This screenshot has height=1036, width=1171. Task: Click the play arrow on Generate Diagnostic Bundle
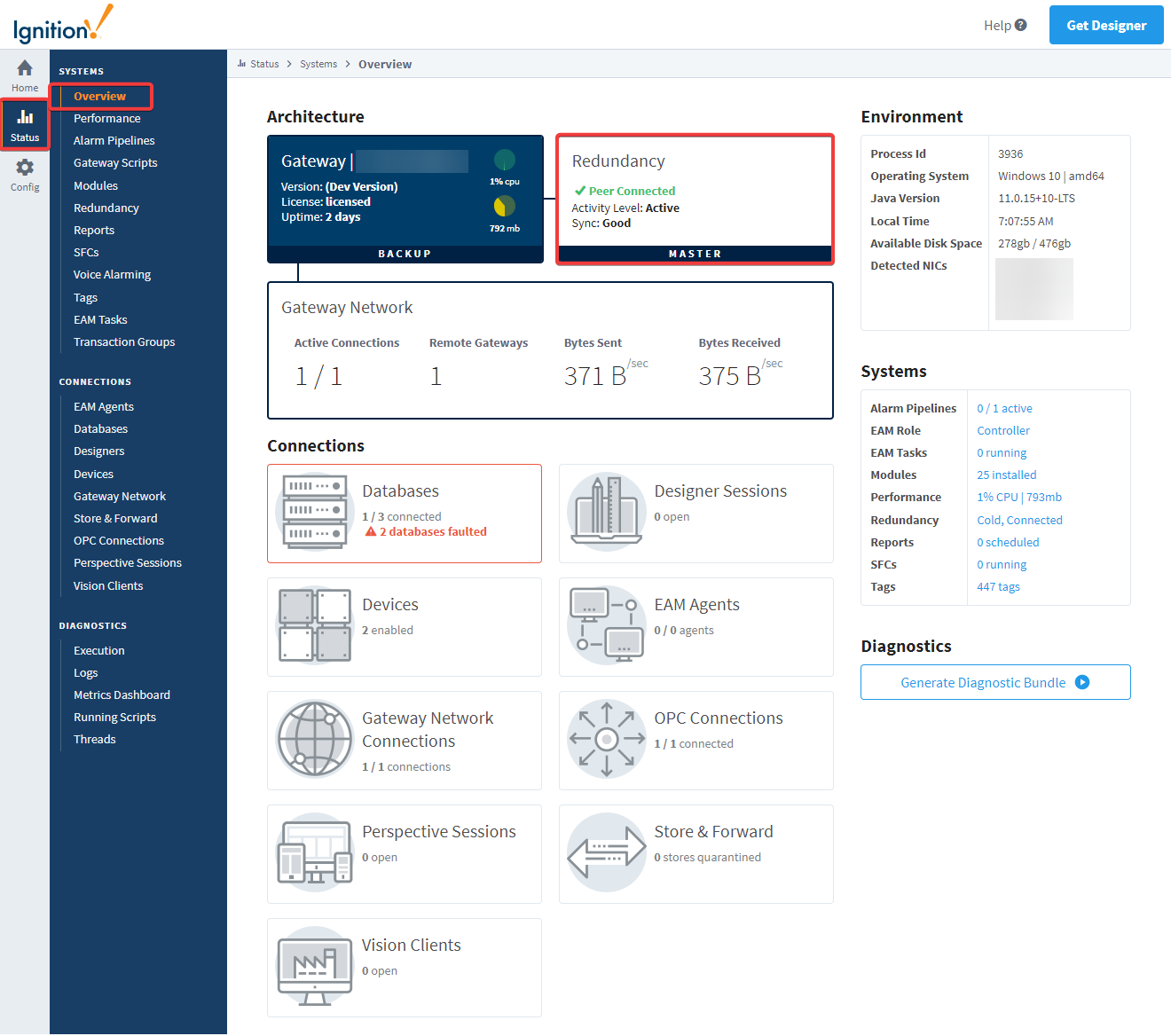coord(1082,682)
